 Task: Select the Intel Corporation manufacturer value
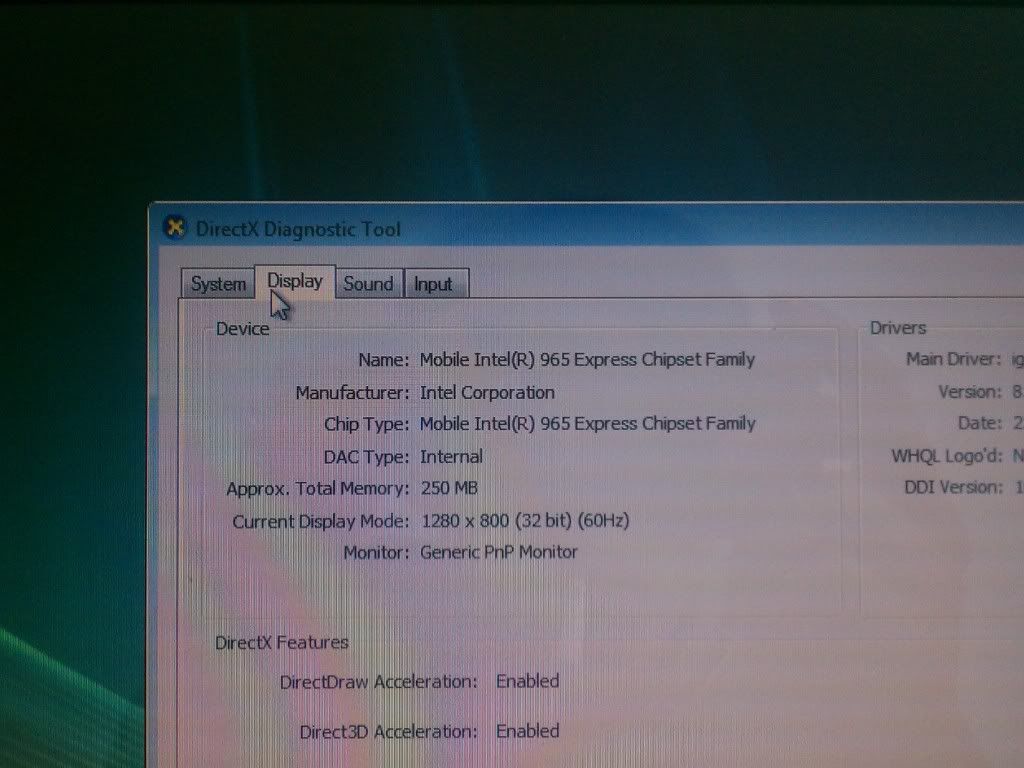[x=487, y=392]
